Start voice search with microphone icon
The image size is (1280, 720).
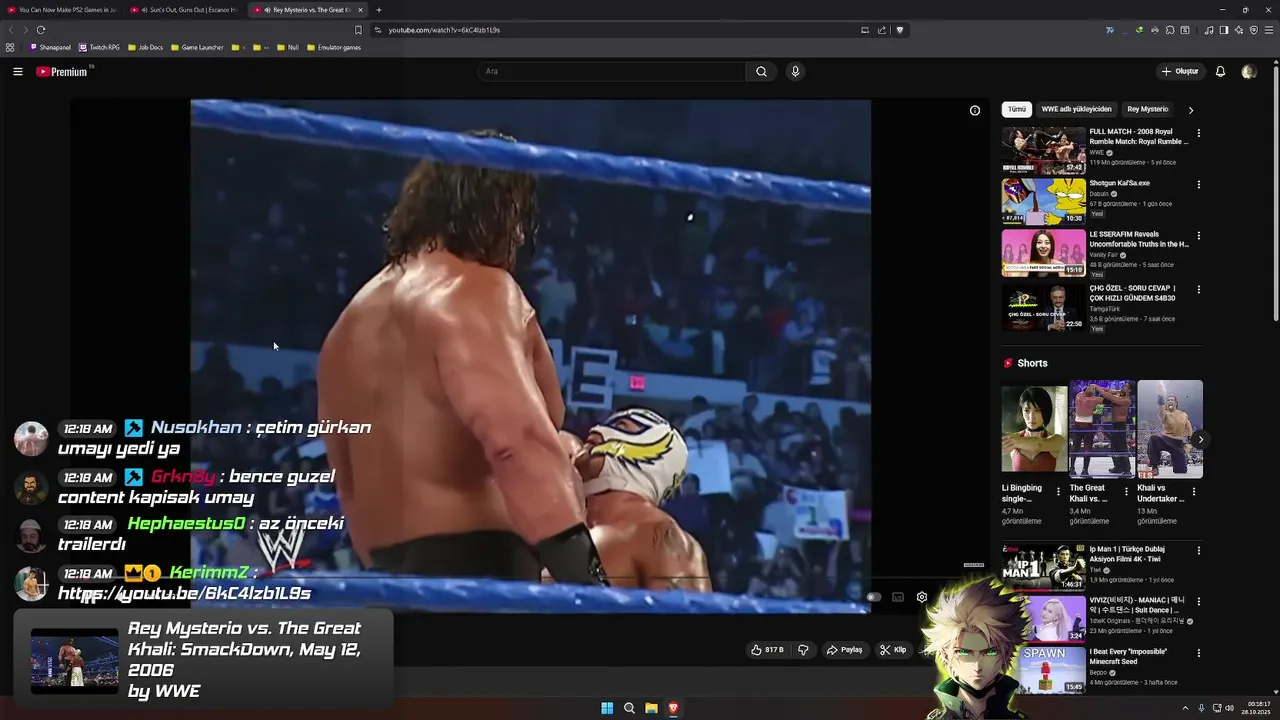(x=795, y=71)
